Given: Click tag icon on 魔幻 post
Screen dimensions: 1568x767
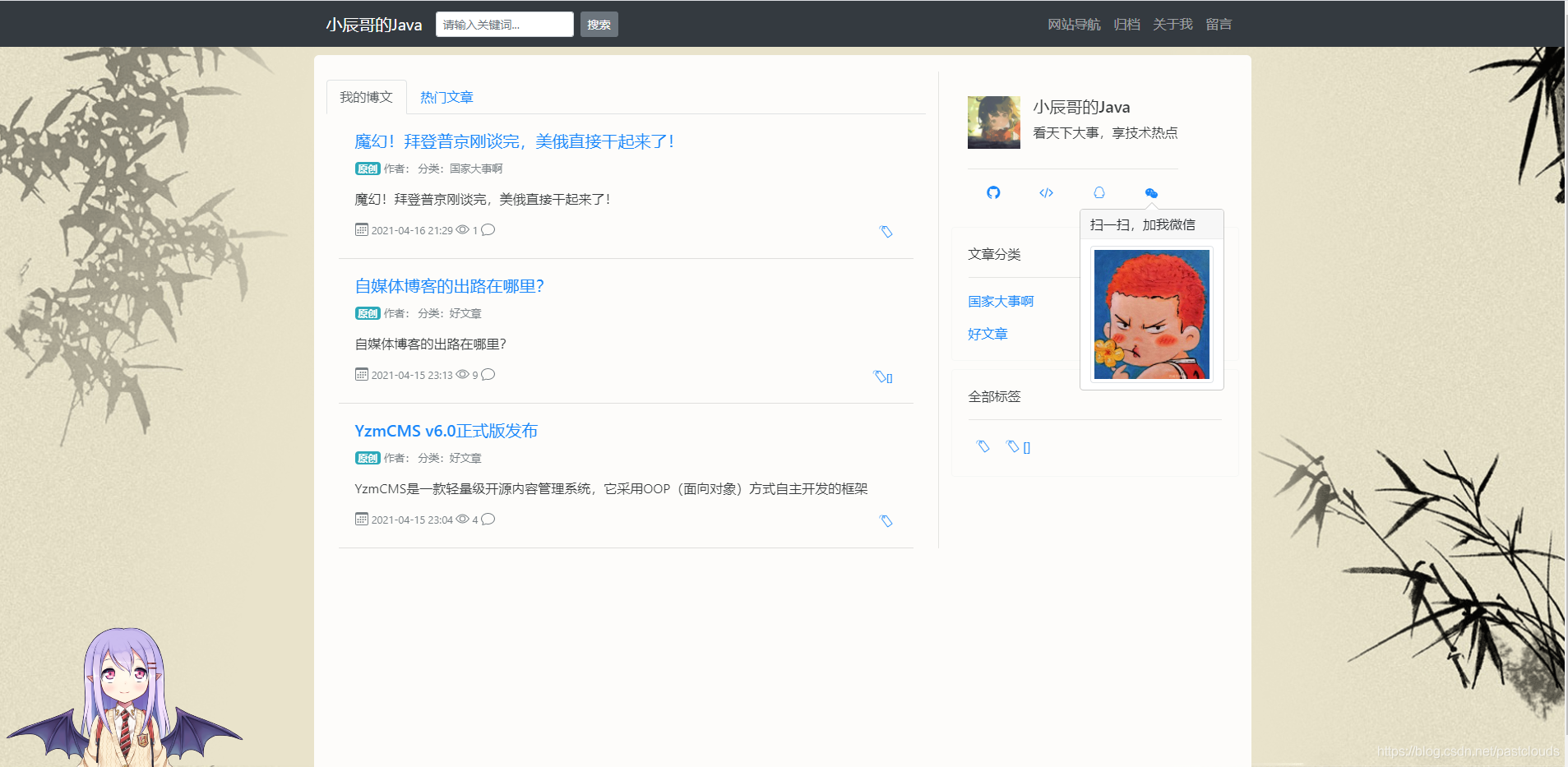Looking at the screenshot, I should click(886, 232).
